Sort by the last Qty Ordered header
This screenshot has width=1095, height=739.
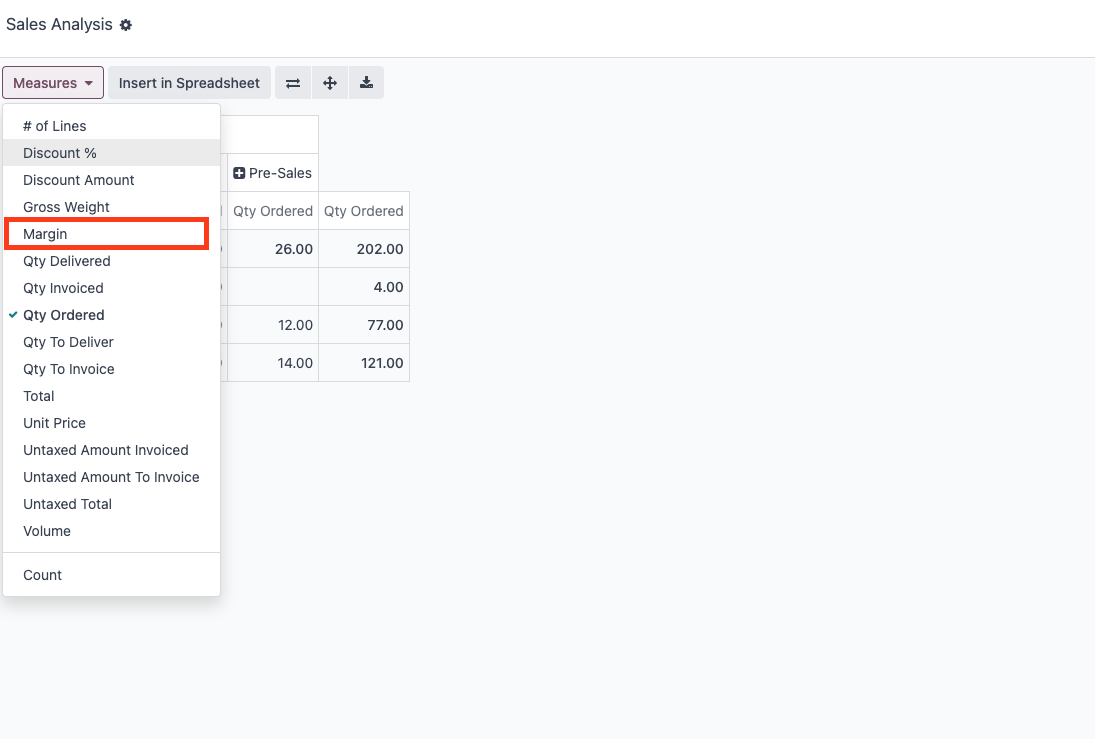click(x=364, y=211)
